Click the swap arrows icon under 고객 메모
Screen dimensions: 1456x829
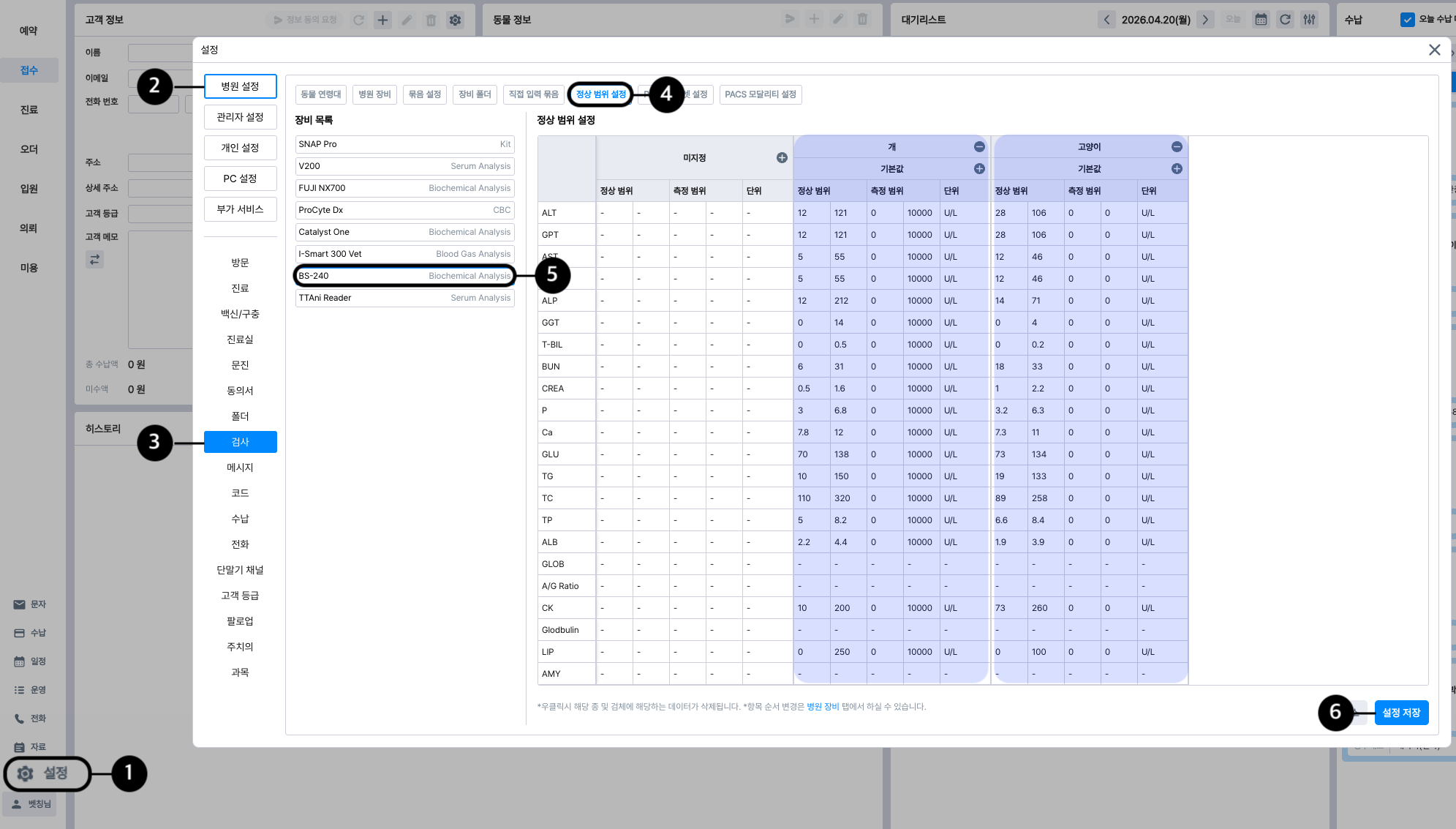95,260
